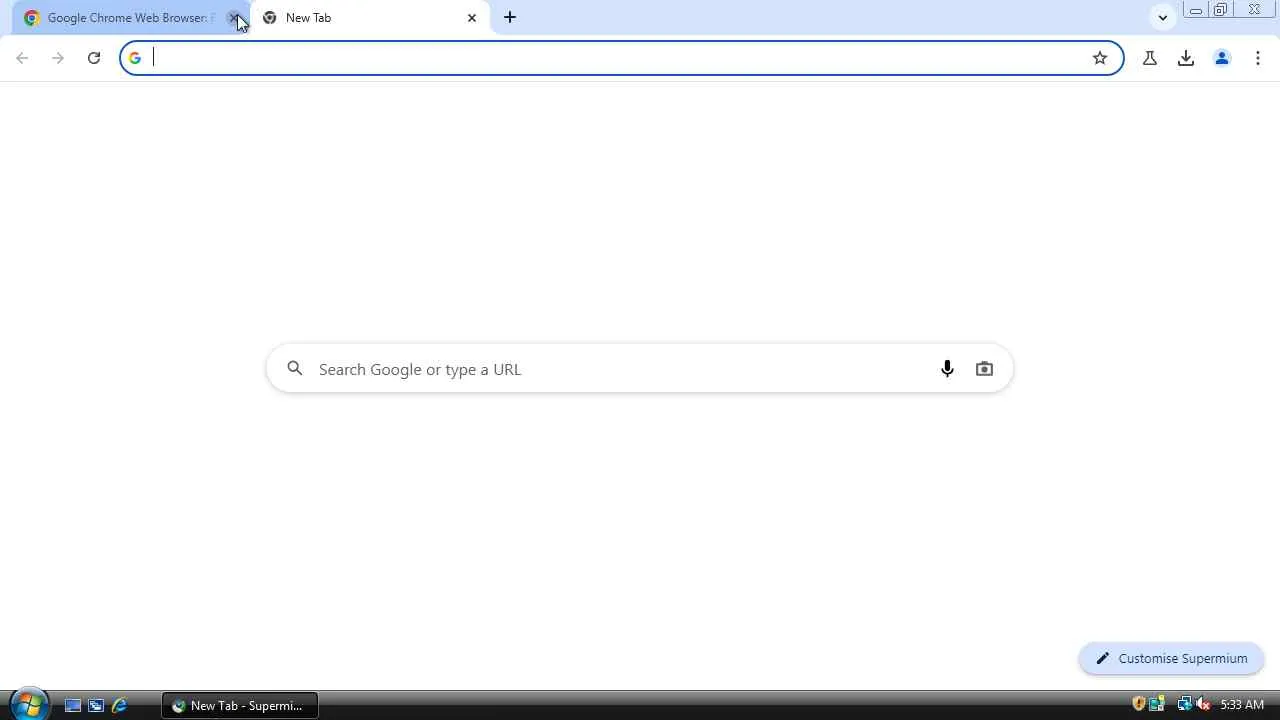Bookmark this tab with star icon
This screenshot has width=1280, height=720.
click(1100, 58)
